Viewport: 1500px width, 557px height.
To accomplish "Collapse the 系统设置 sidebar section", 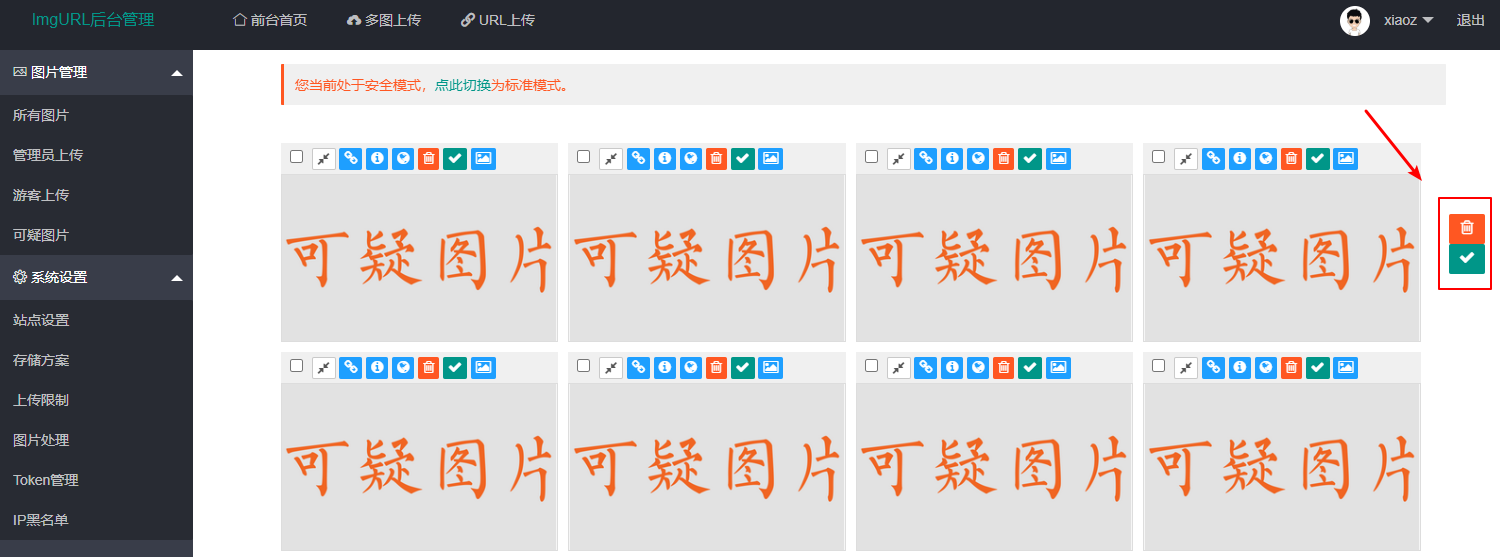I will [x=177, y=278].
